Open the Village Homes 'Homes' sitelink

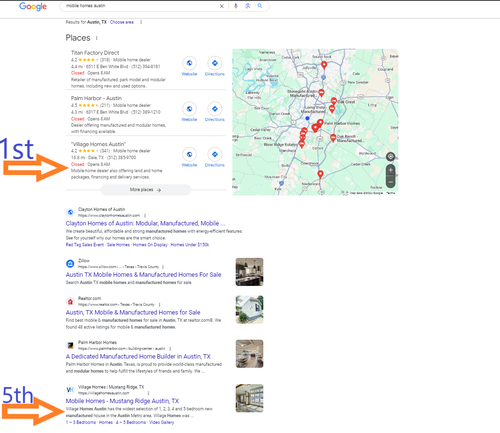106,422
